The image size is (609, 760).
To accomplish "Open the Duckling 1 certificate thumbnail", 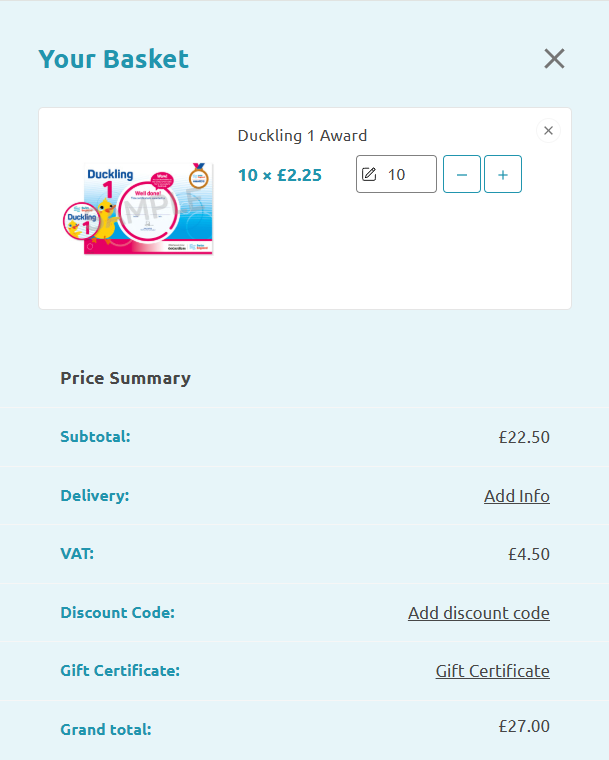I will [138, 208].
